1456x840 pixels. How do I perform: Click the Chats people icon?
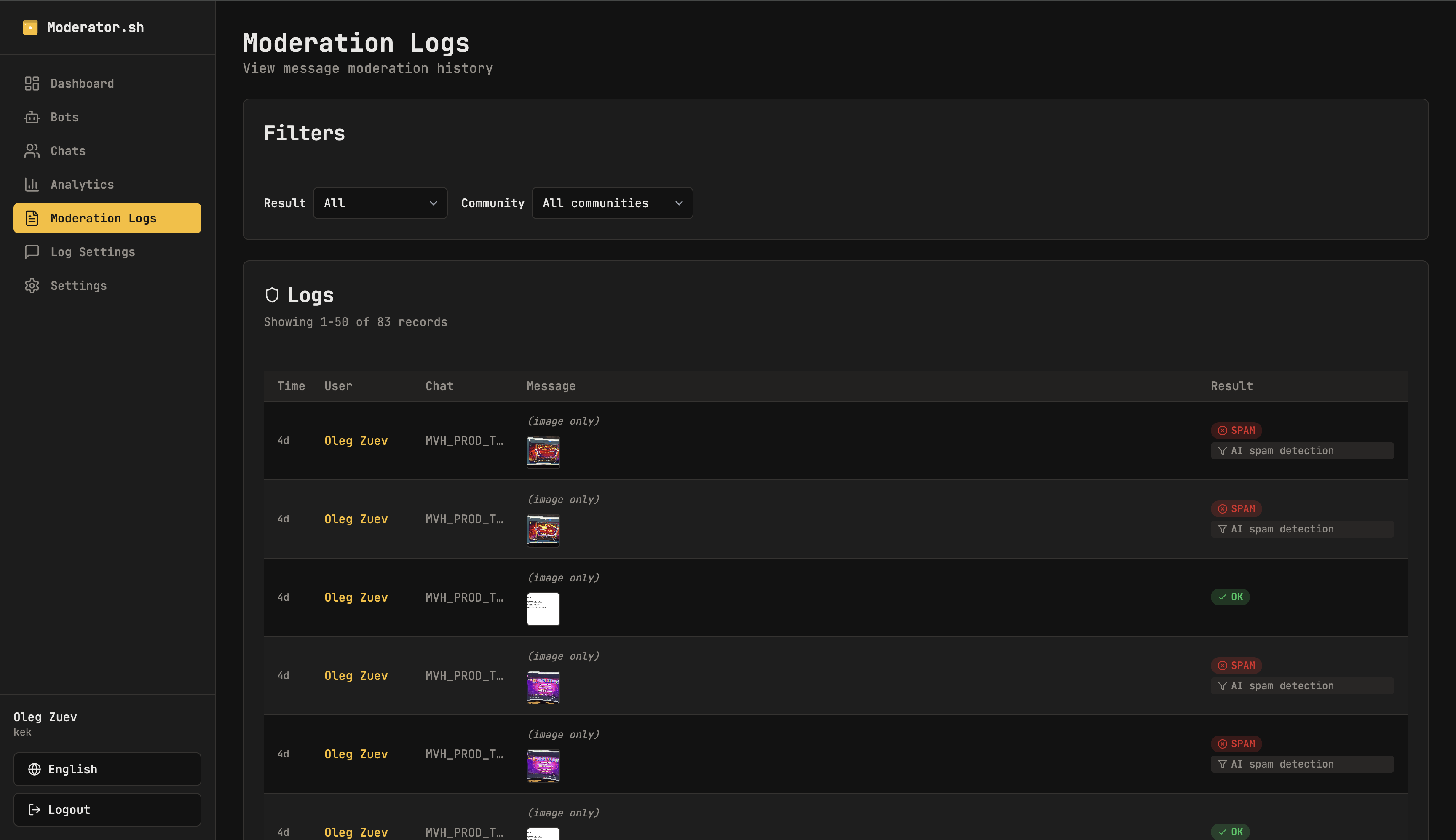click(x=32, y=150)
